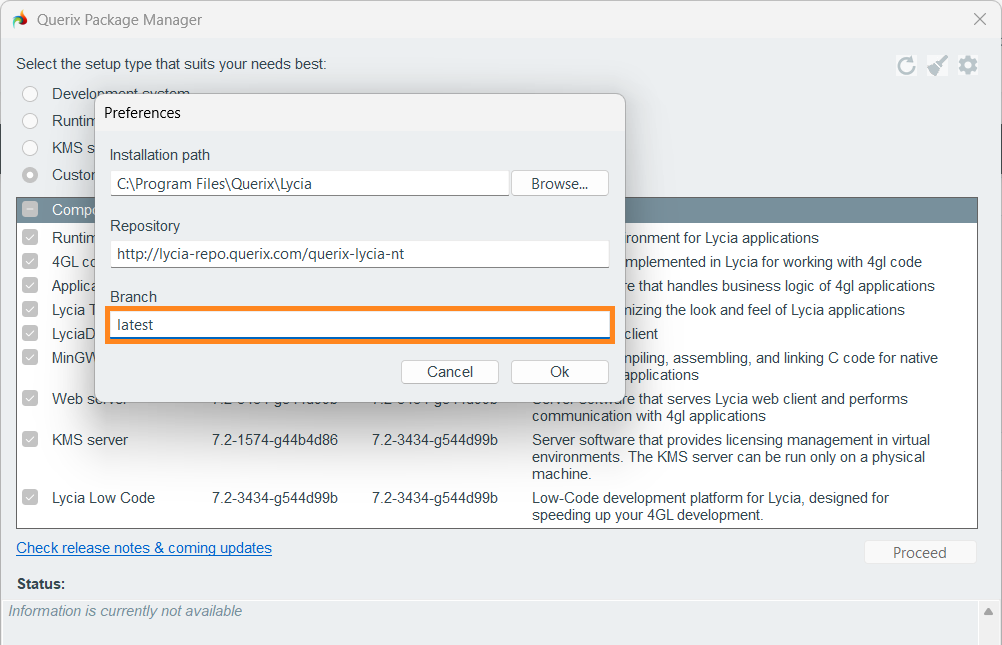The height and width of the screenshot is (645, 1002).
Task: Click into the Installation path field
Action: (x=309, y=184)
